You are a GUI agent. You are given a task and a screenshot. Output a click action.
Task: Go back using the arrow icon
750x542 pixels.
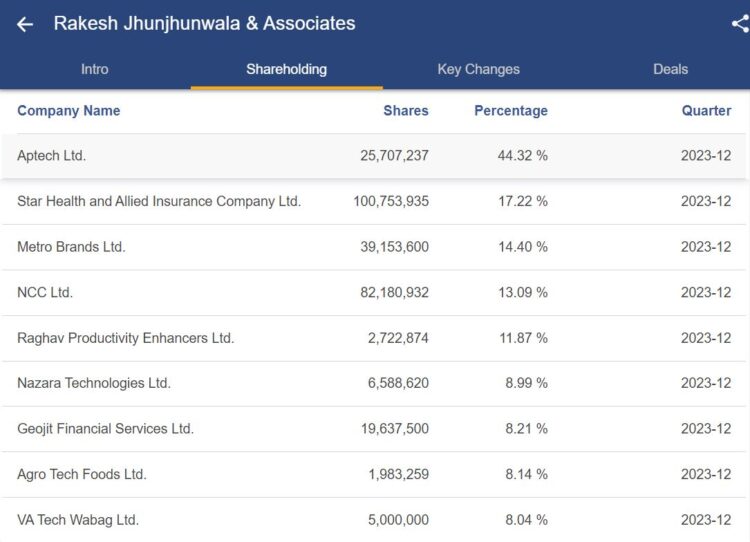click(25, 24)
